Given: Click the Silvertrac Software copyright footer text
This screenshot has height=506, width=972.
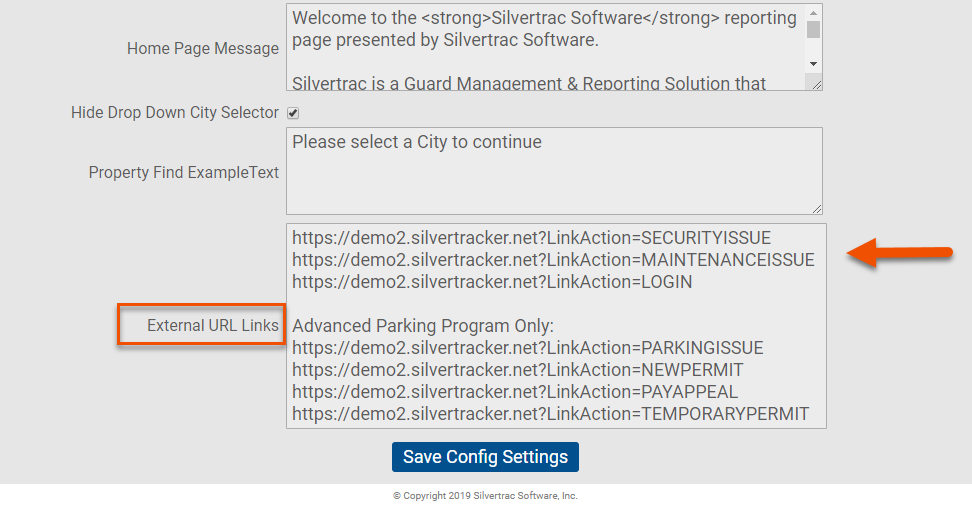Looking at the screenshot, I should 485,495.
